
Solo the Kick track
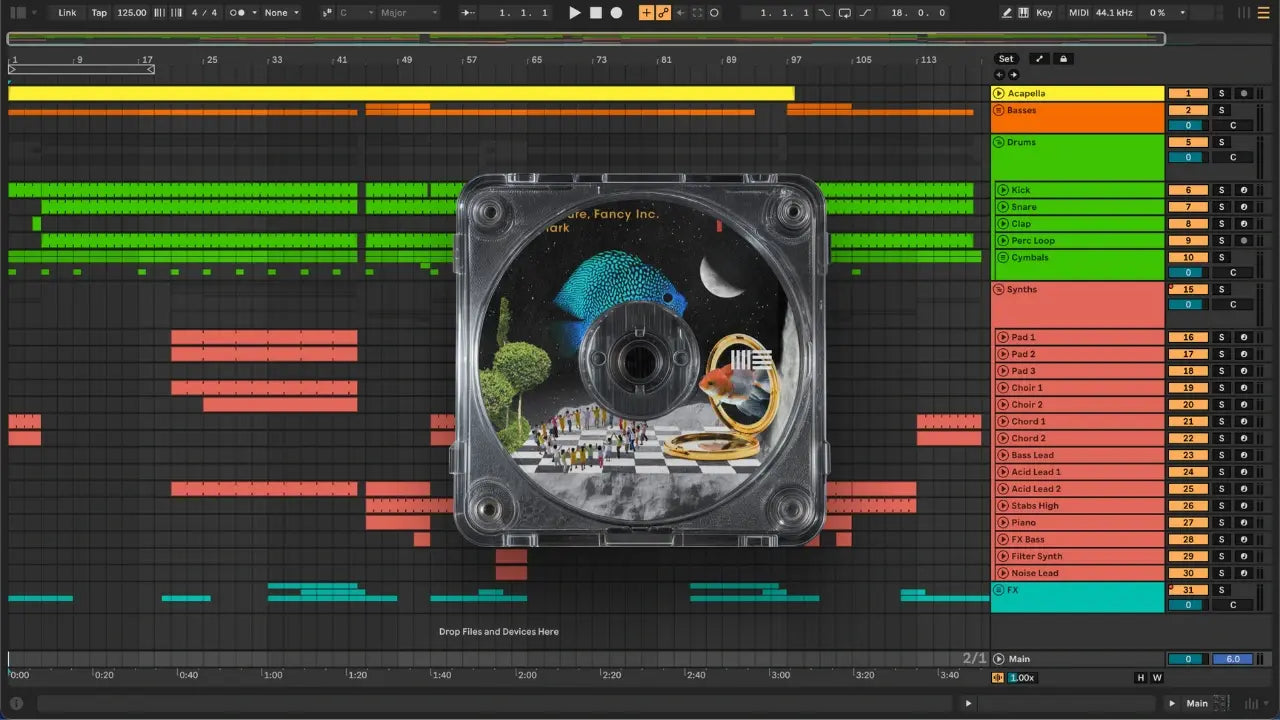[1221, 190]
